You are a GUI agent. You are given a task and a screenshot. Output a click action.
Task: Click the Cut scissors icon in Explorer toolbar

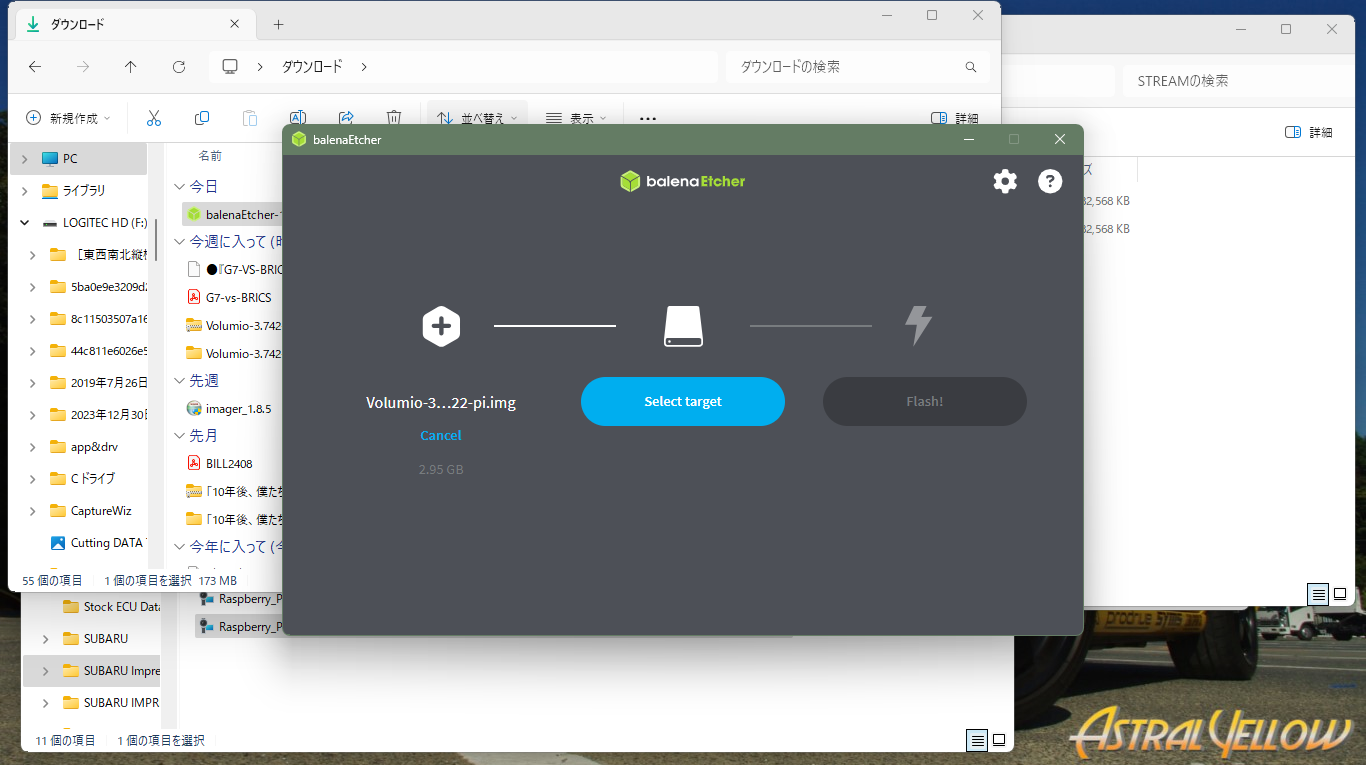pos(154,118)
